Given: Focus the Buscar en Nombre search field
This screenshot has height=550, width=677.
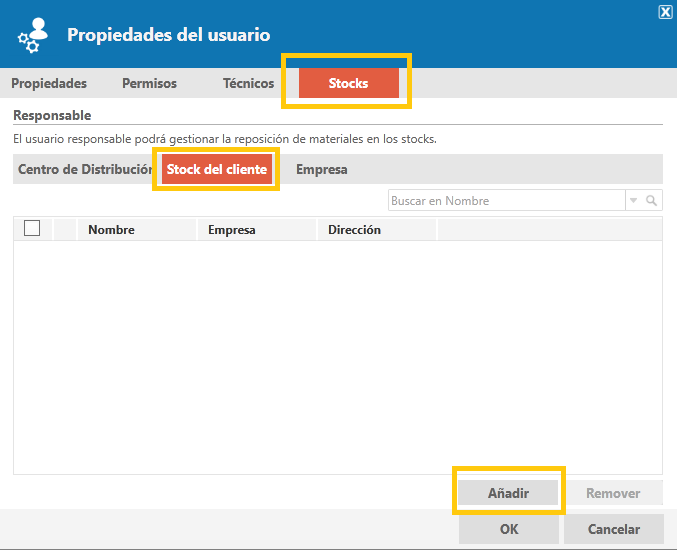Looking at the screenshot, I should (x=506, y=200).
